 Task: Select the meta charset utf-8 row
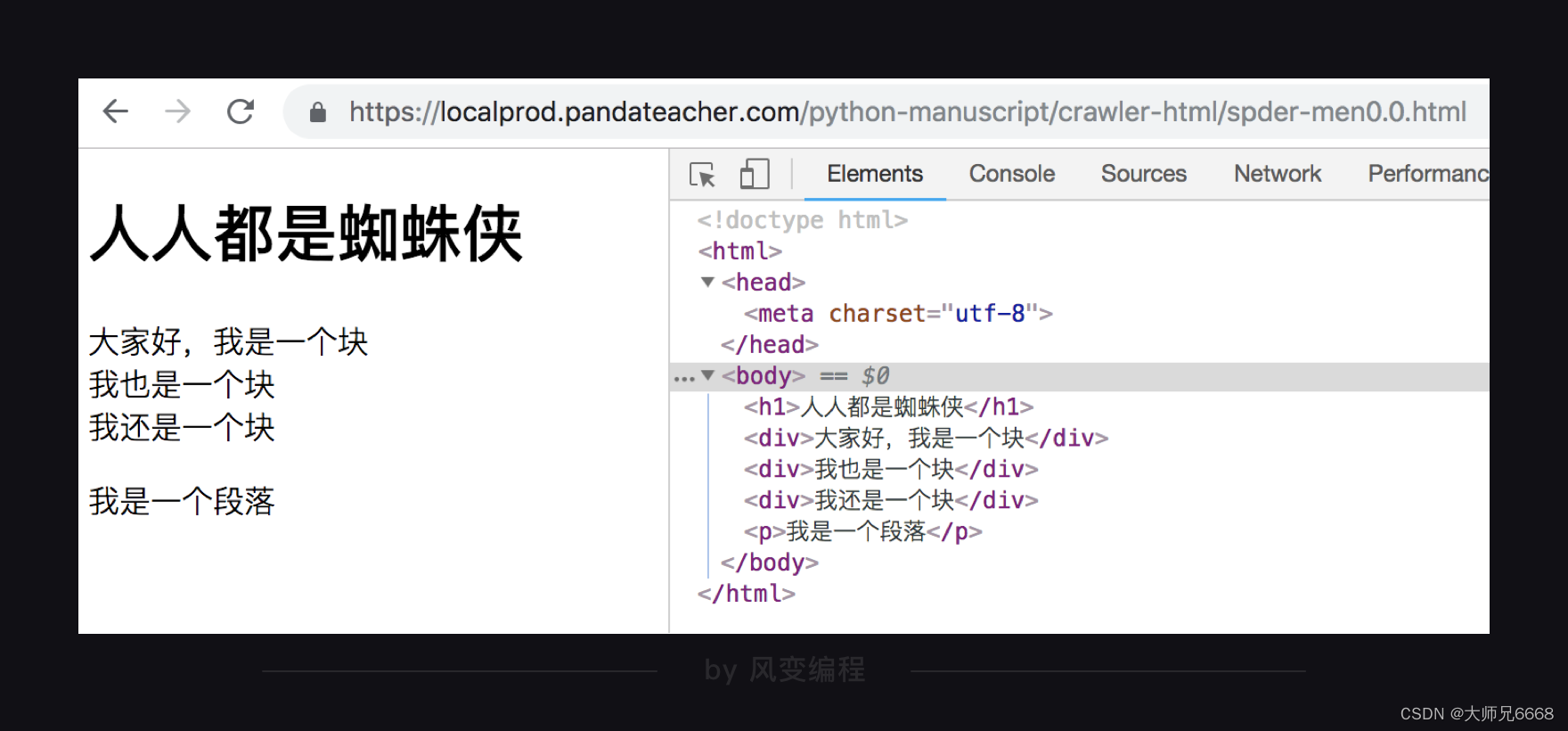tap(899, 314)
